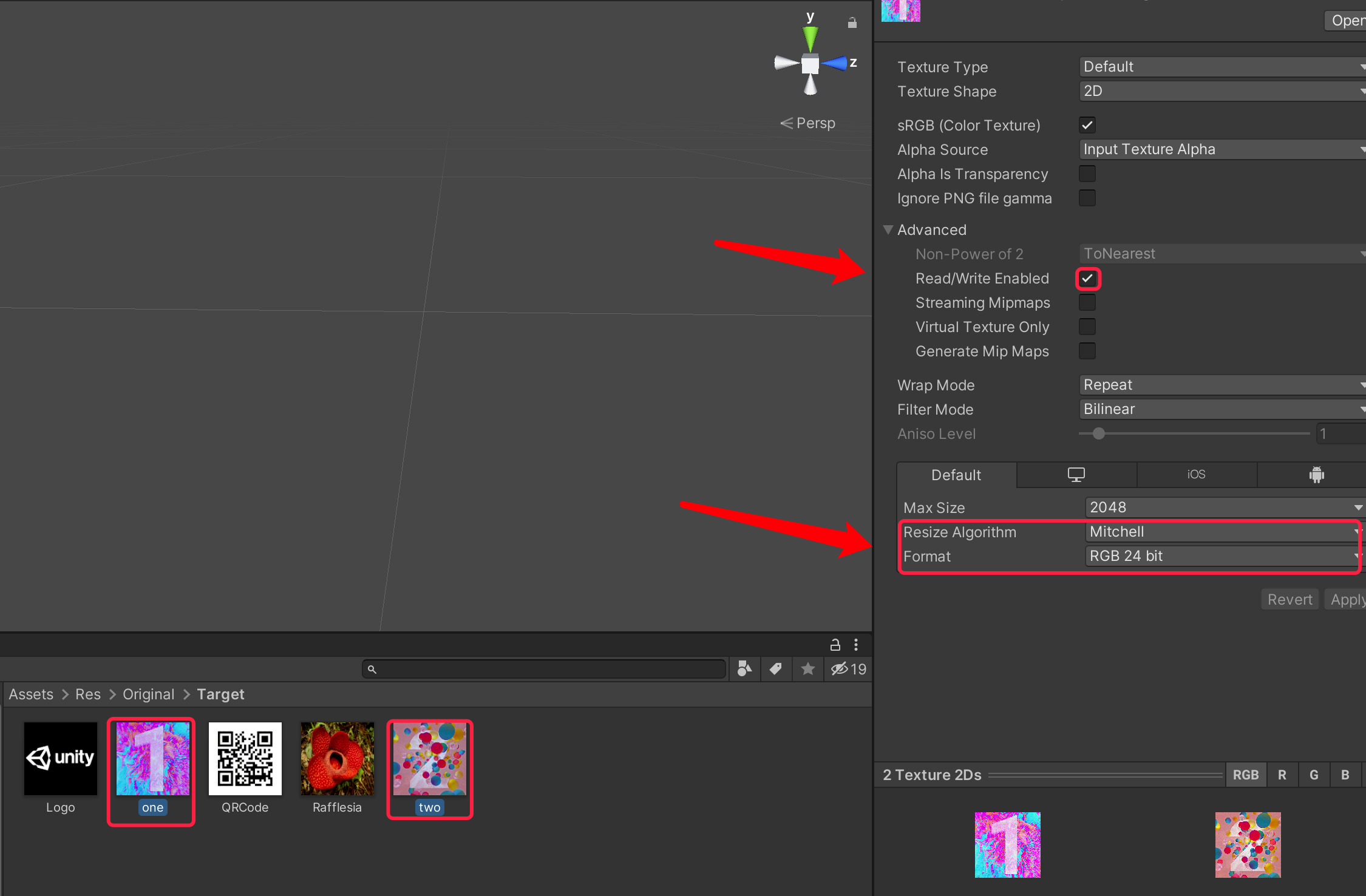Click the green Y axis gizmo cone
This screenshot has height=896, width=1366.
[x=810, y=39]
